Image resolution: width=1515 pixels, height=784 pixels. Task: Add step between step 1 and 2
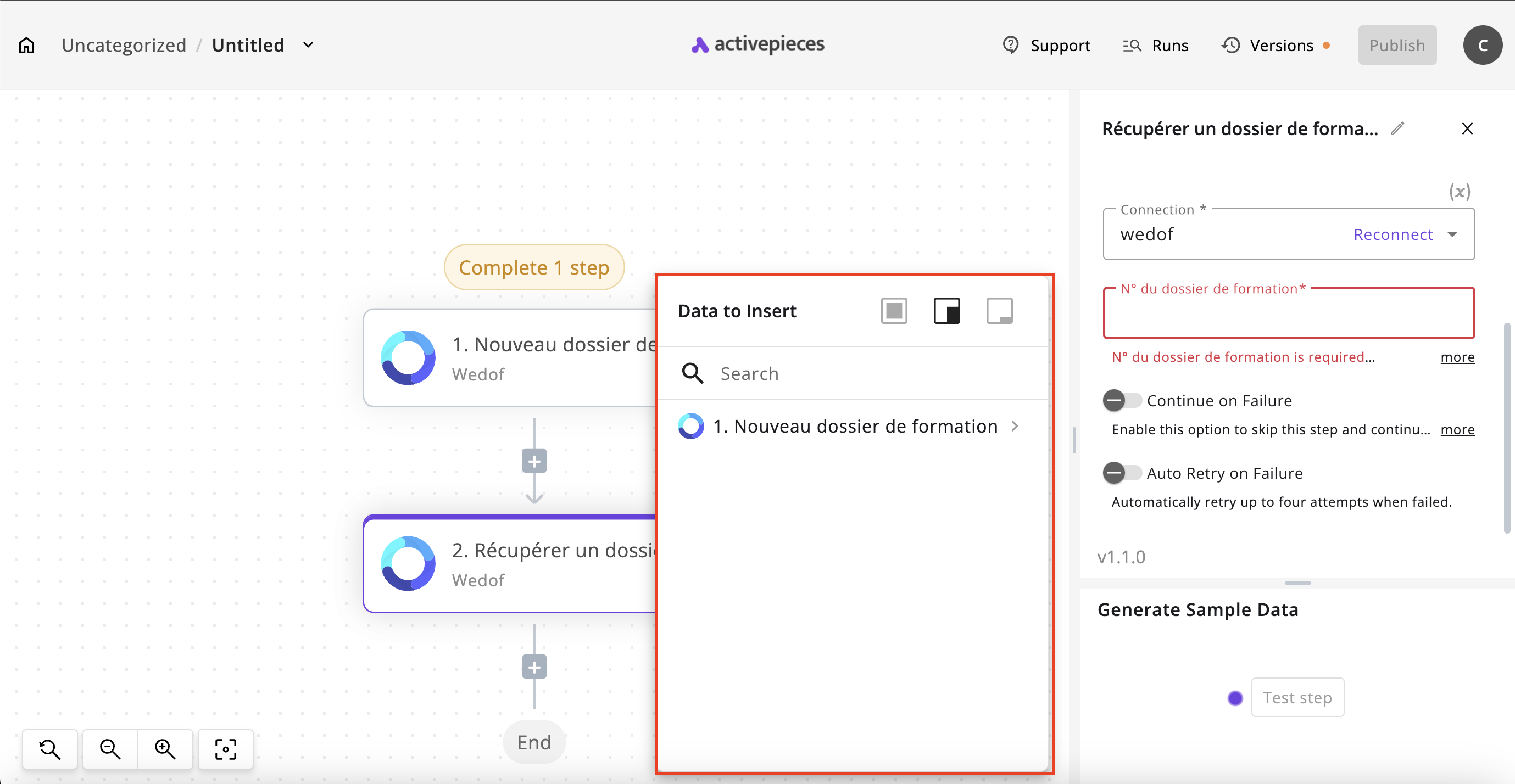(534, 461)
